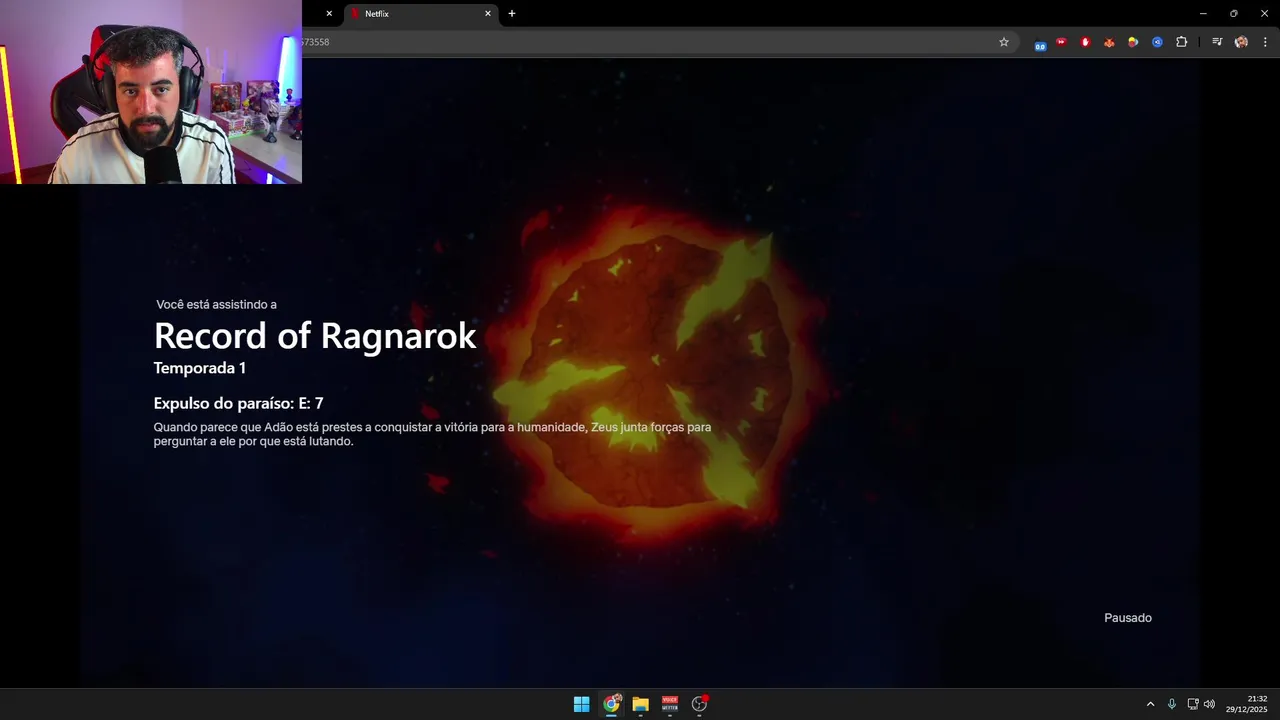Image resolution: width=1280 pixels, height=720 pixels.
Task: Click the streamer webcam overlay
Action: [x=151, y=92]
